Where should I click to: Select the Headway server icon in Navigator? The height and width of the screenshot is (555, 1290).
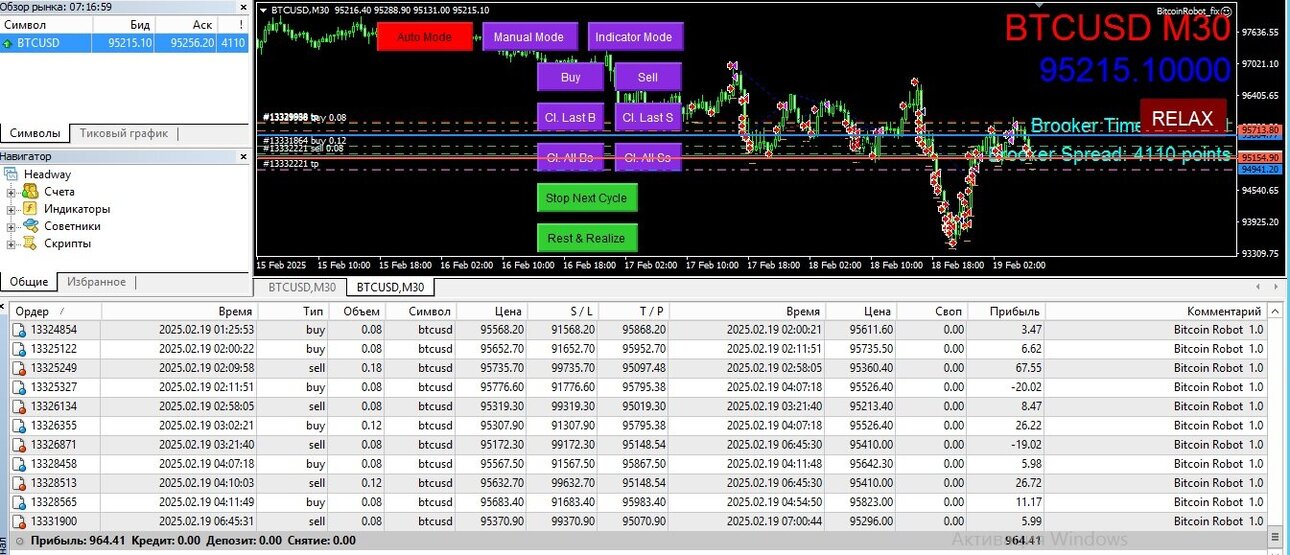[11, 174]
